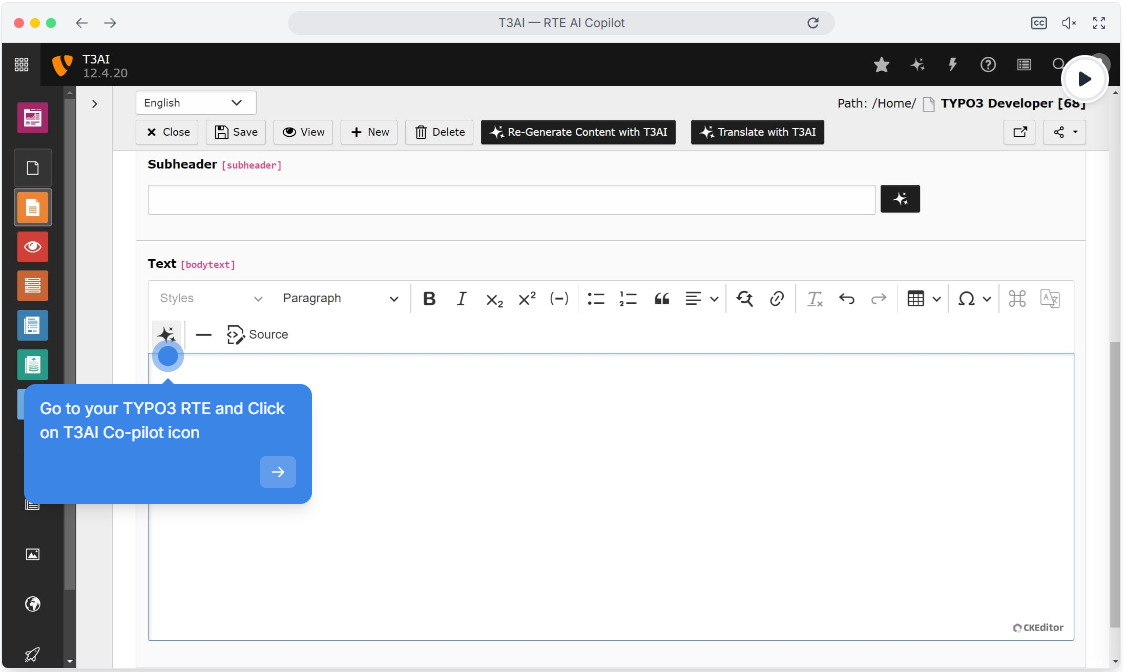Reload the T3AI browser page
The image size is (1123, 672).
pos(813,23)
